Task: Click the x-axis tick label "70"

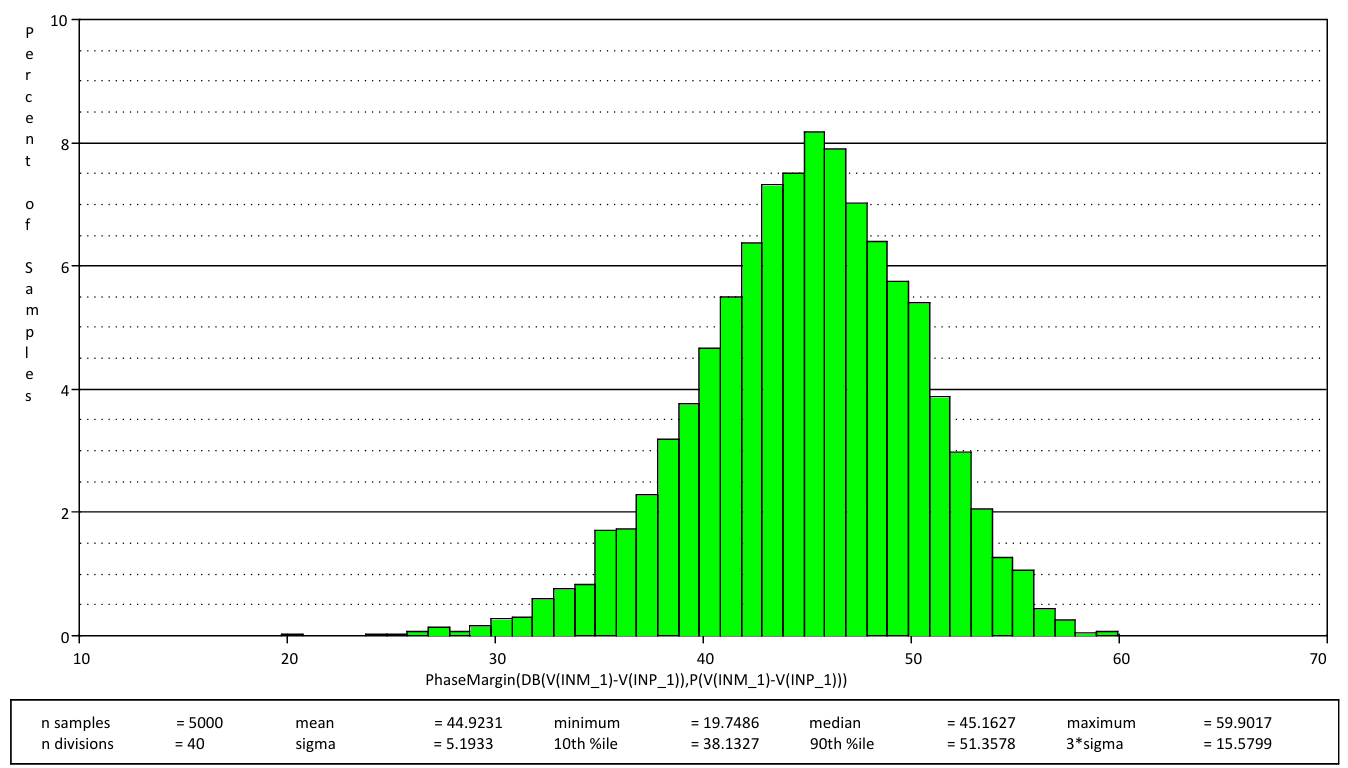Action: click(1318, 658)
